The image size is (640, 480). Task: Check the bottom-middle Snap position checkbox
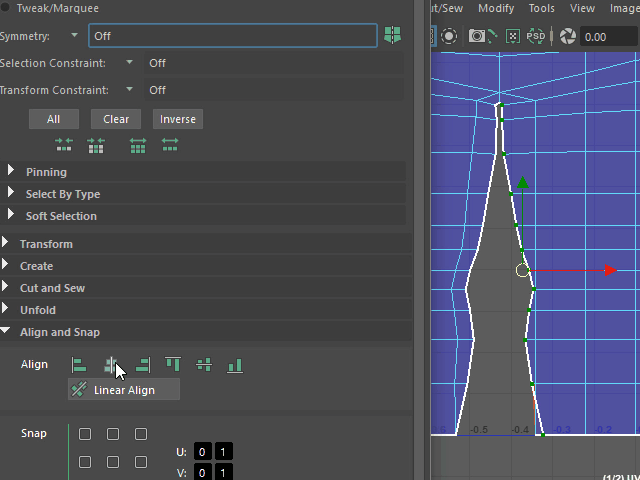coord(113,462)
